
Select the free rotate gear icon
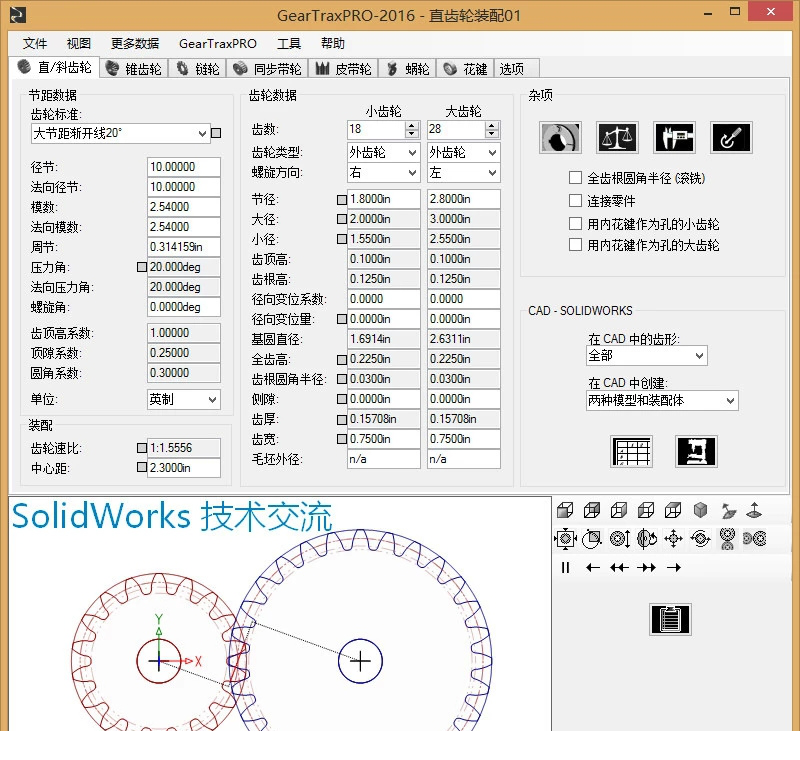(701, 539)
